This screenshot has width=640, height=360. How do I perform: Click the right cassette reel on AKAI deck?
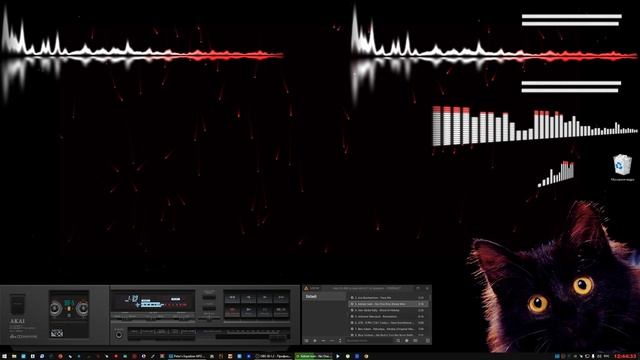point(82,308)
